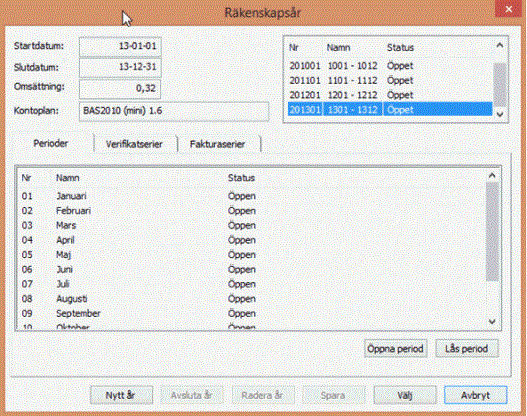
Task: Click the periods list scroll down arrow
Action: pos(492,322)
